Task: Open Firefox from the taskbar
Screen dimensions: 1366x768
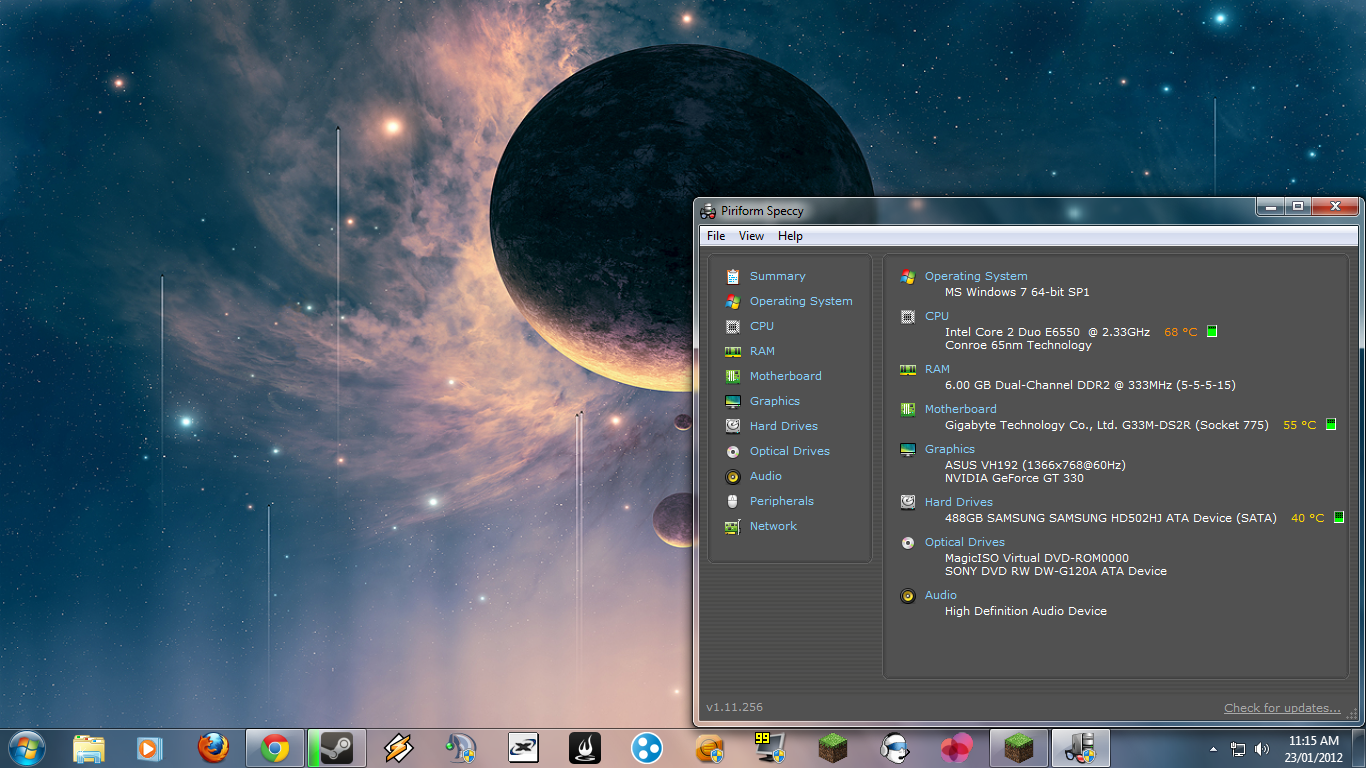Action: (x=212, y=747)
